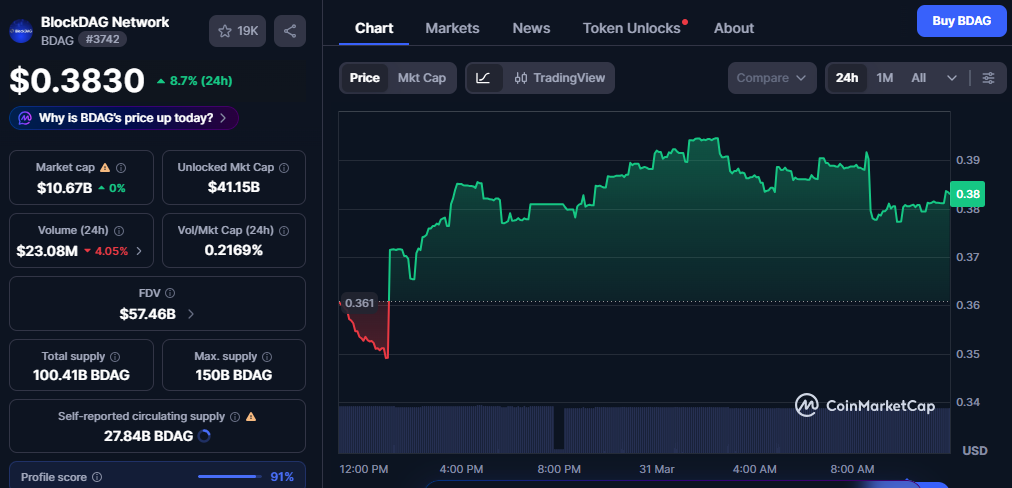Click the #3742 rank badge
The height and width of the screenshot is (488, 1012).
(x=103, y=39)
